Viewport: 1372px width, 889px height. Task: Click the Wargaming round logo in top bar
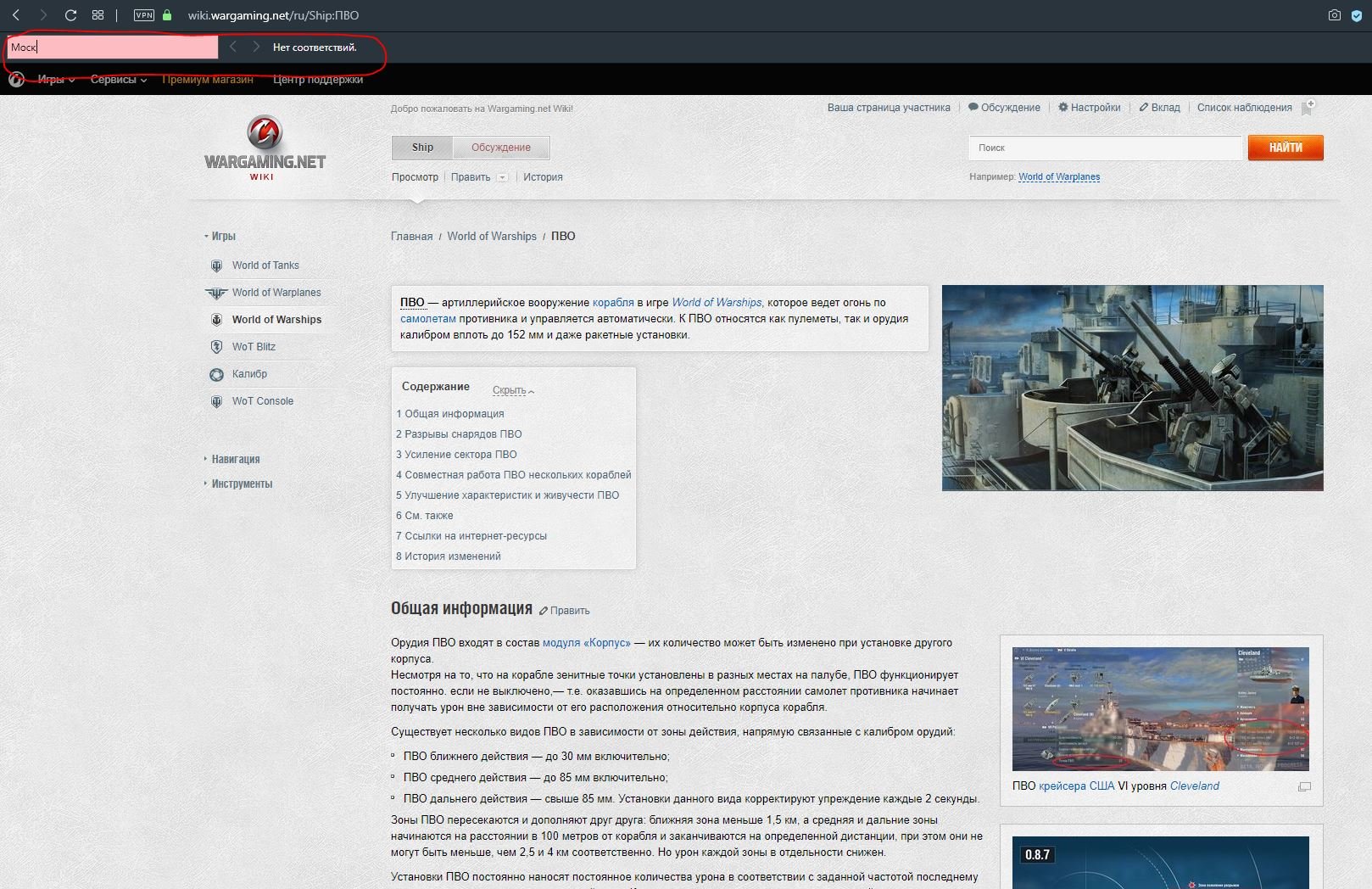pyautogui.click(x=16, y=80)
